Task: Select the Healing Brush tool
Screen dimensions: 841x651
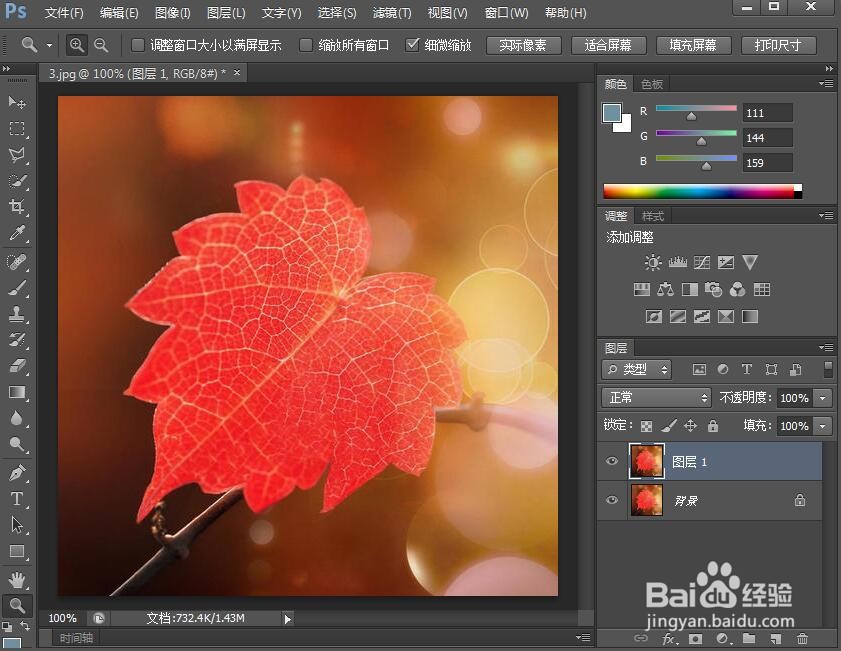Action: tap(17, 262)
